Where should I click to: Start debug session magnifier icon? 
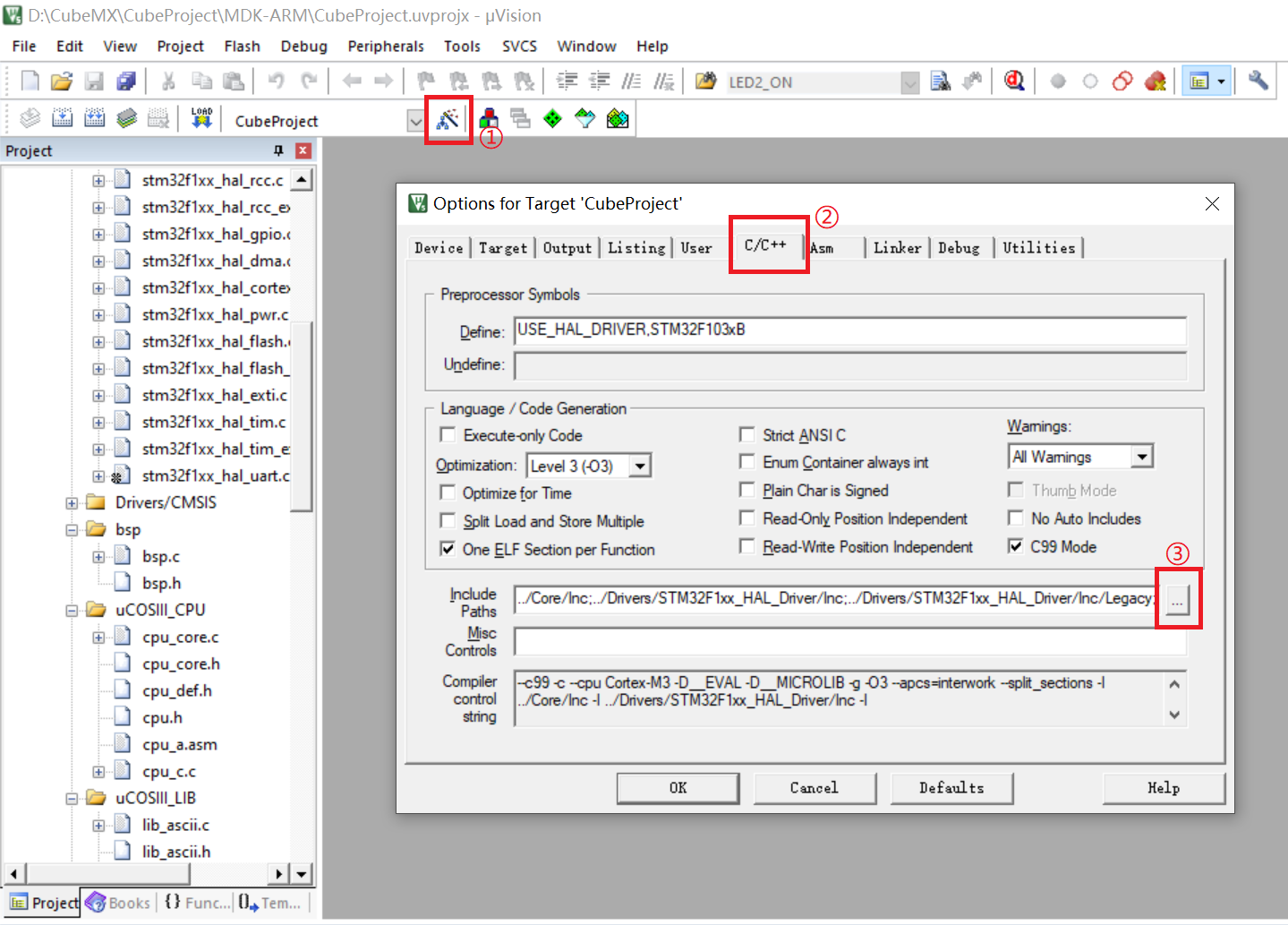tap(1014, 81)
